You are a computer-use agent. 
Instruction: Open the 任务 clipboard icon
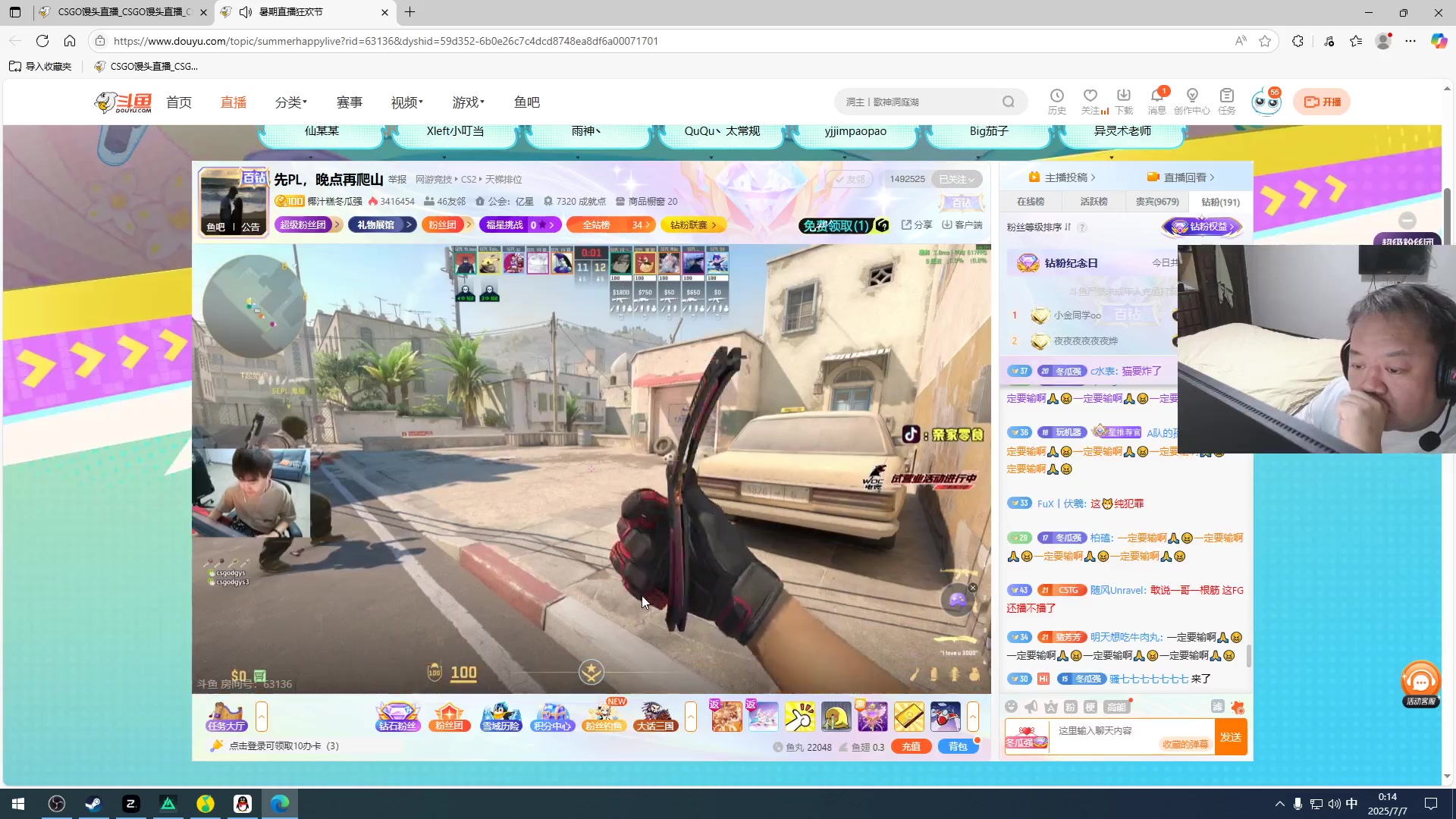[x=1227, y=101]
